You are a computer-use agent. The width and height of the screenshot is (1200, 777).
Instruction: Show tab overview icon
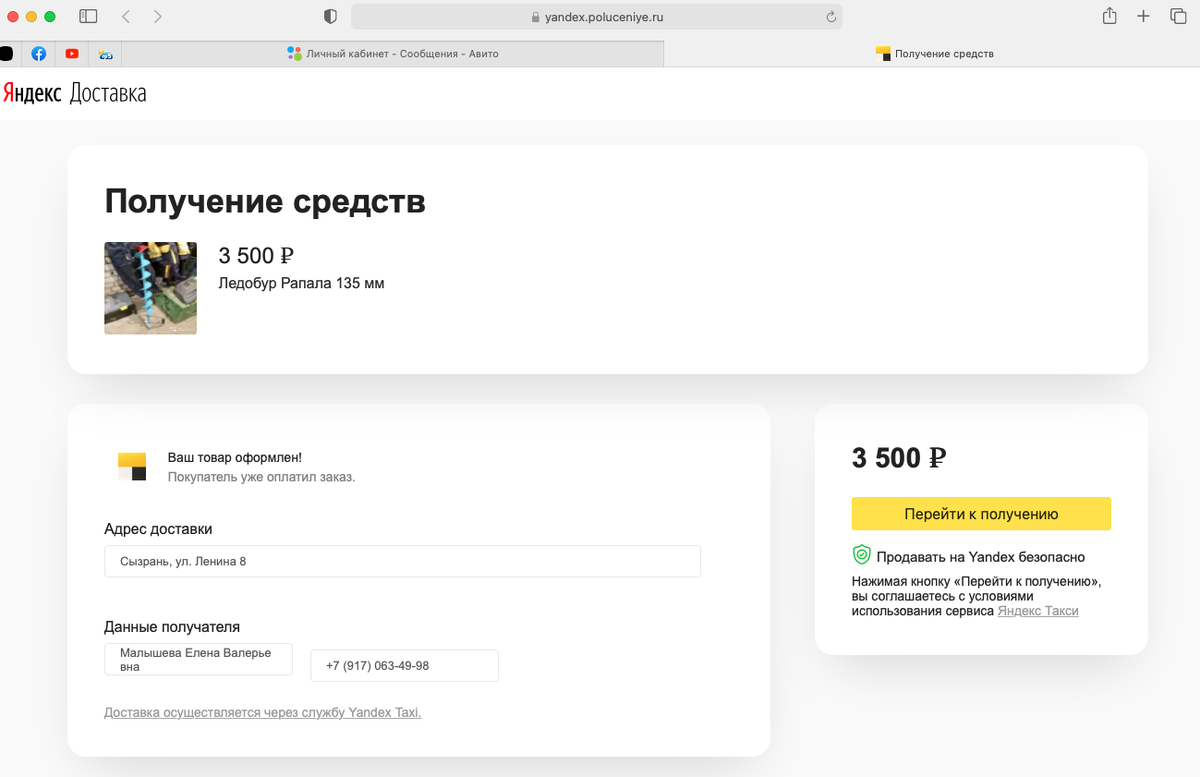pyautogui.click(x=1178, y=16)
